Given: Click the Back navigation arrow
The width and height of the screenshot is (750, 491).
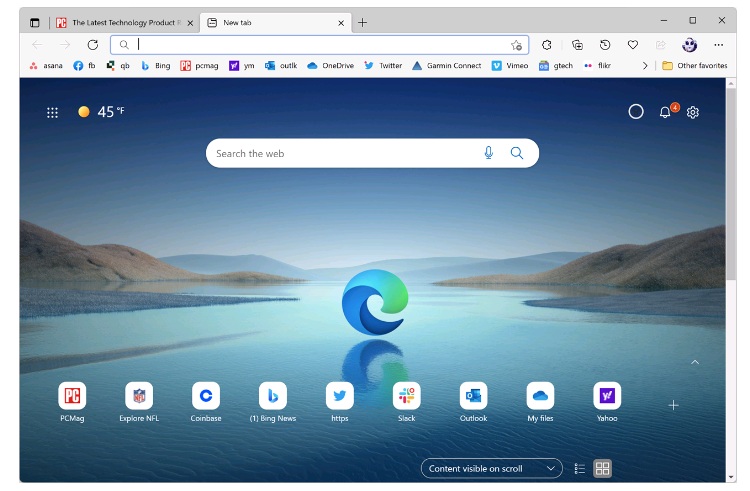Looking at the screenshot, I should point(37,45).
